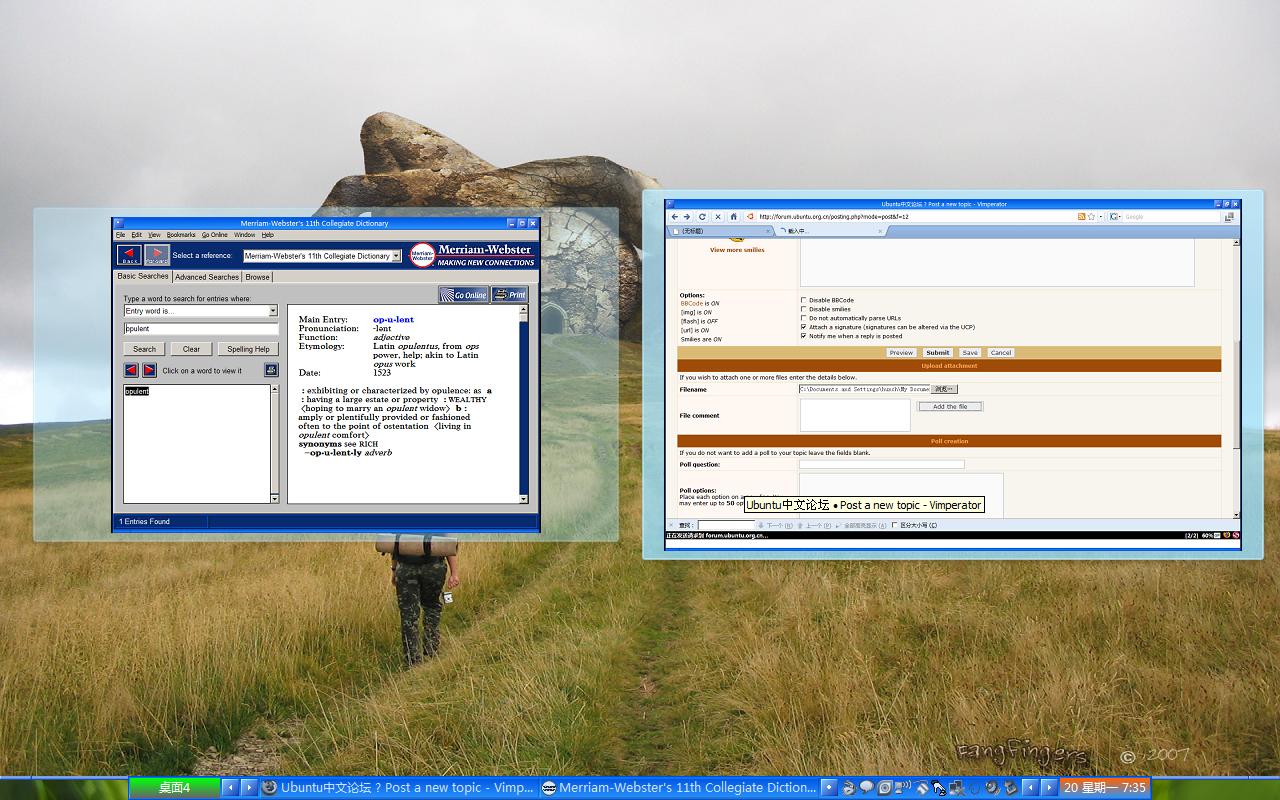The height and width of the screenshot is (800, 1280).
Task: Go forward in the Vimperator browser
Action: click(x=687, y=216)
